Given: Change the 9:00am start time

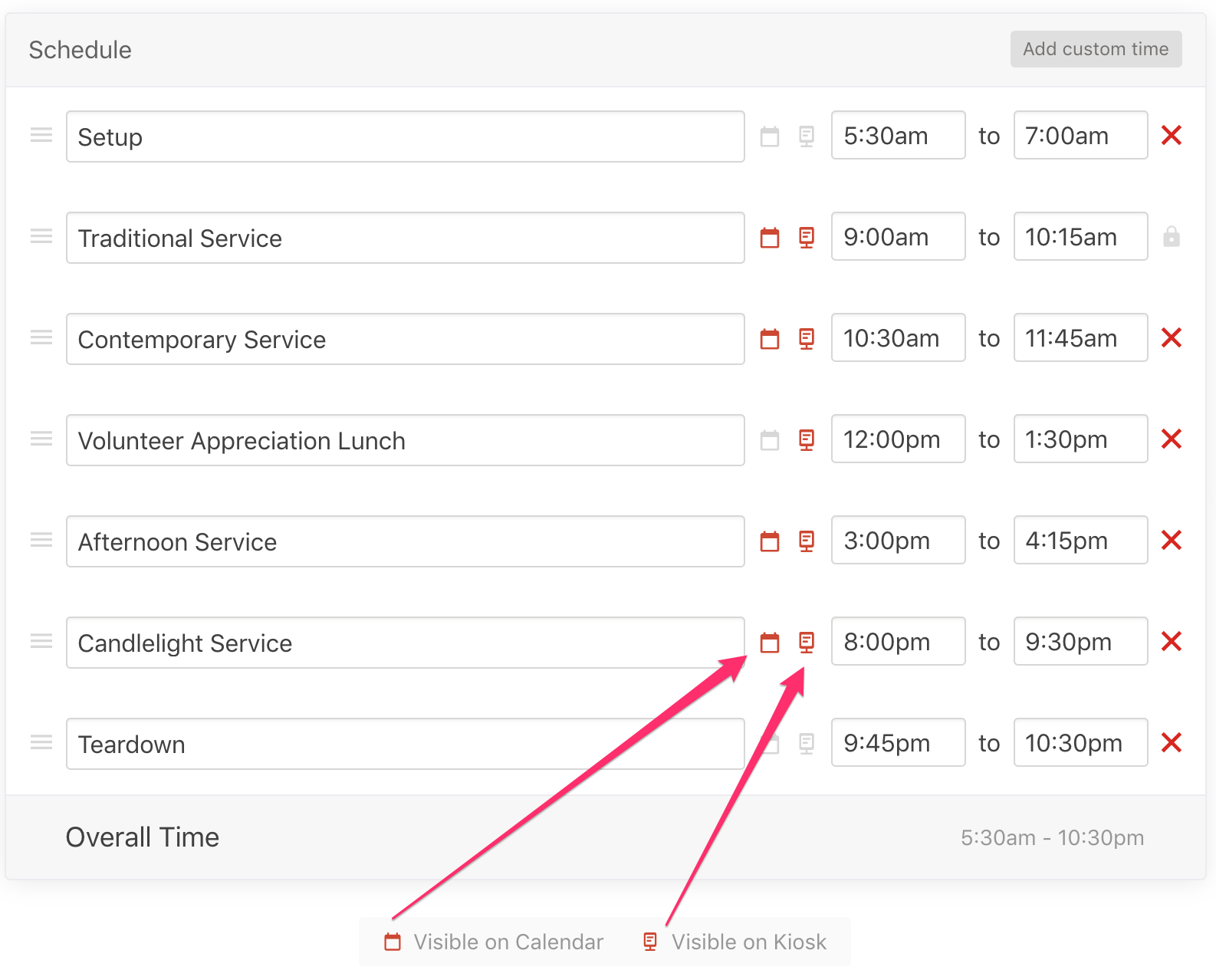Looking at the screenshot, I should point(899,236).
